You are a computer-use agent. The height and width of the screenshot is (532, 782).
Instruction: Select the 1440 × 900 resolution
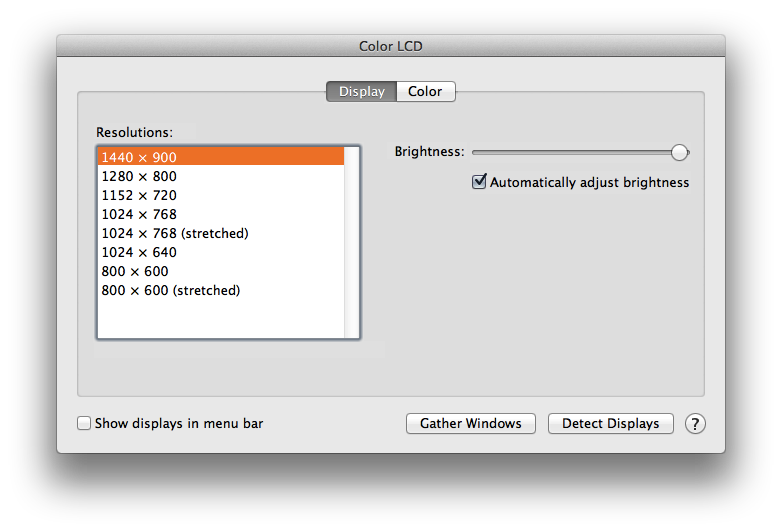click(x=220, y=157)
